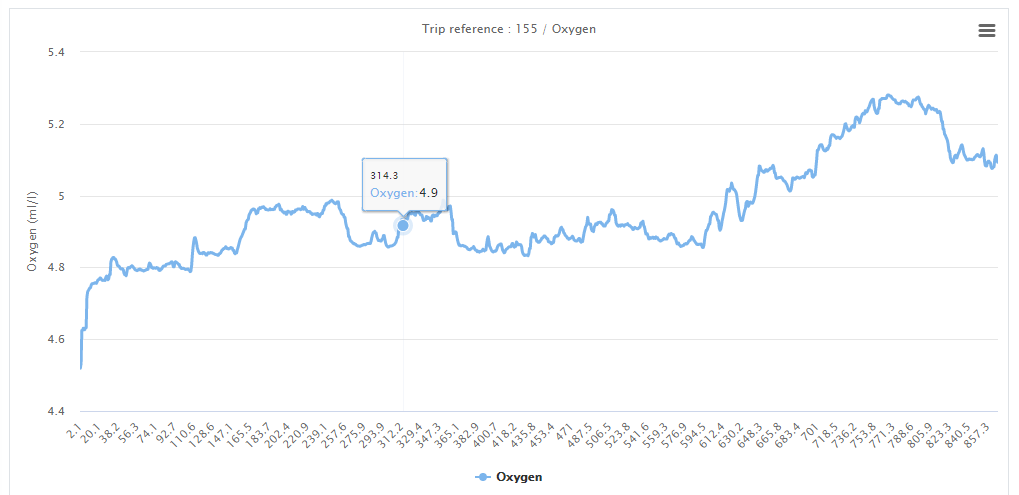Click the 312.2 x-axis tick label

coord(391,435)
